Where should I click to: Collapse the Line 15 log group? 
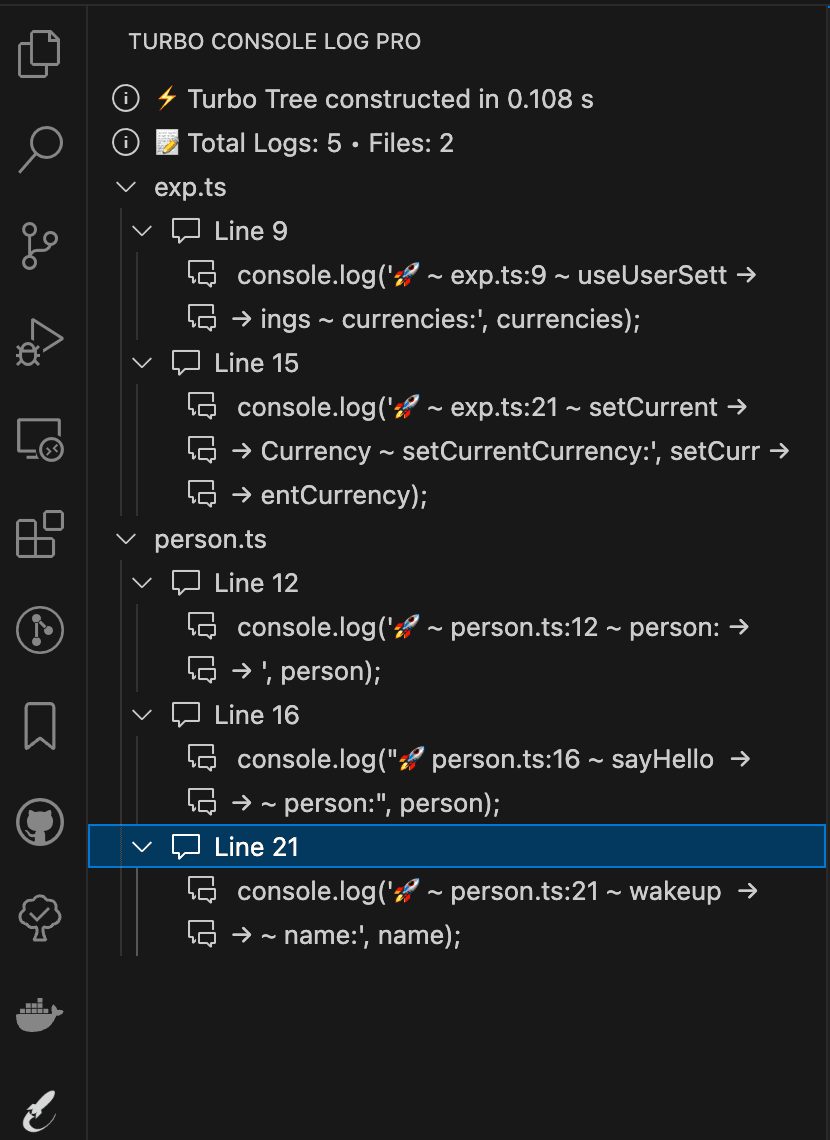point(141,362)
